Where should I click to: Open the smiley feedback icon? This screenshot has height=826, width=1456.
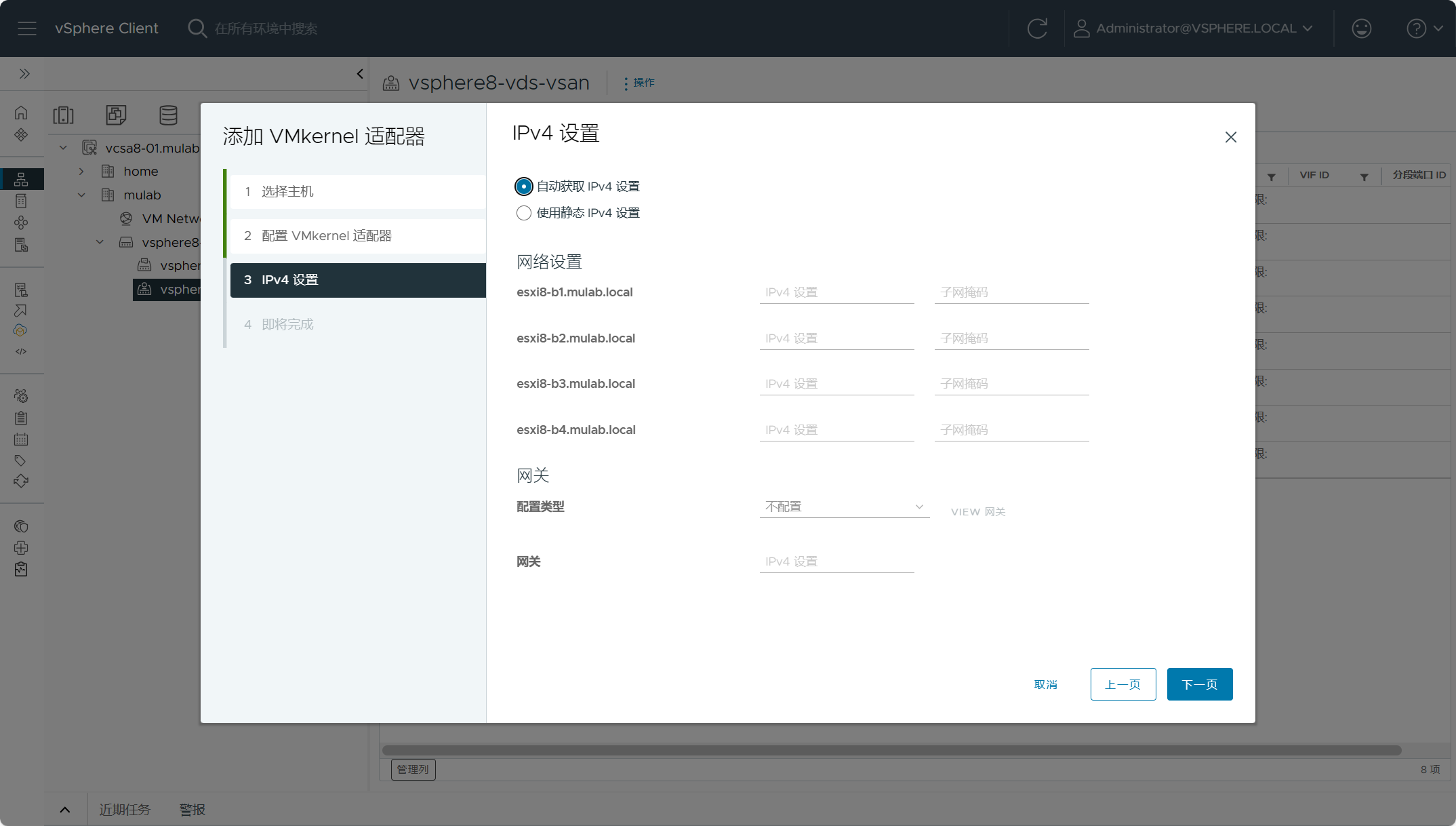click(1361, 28)
